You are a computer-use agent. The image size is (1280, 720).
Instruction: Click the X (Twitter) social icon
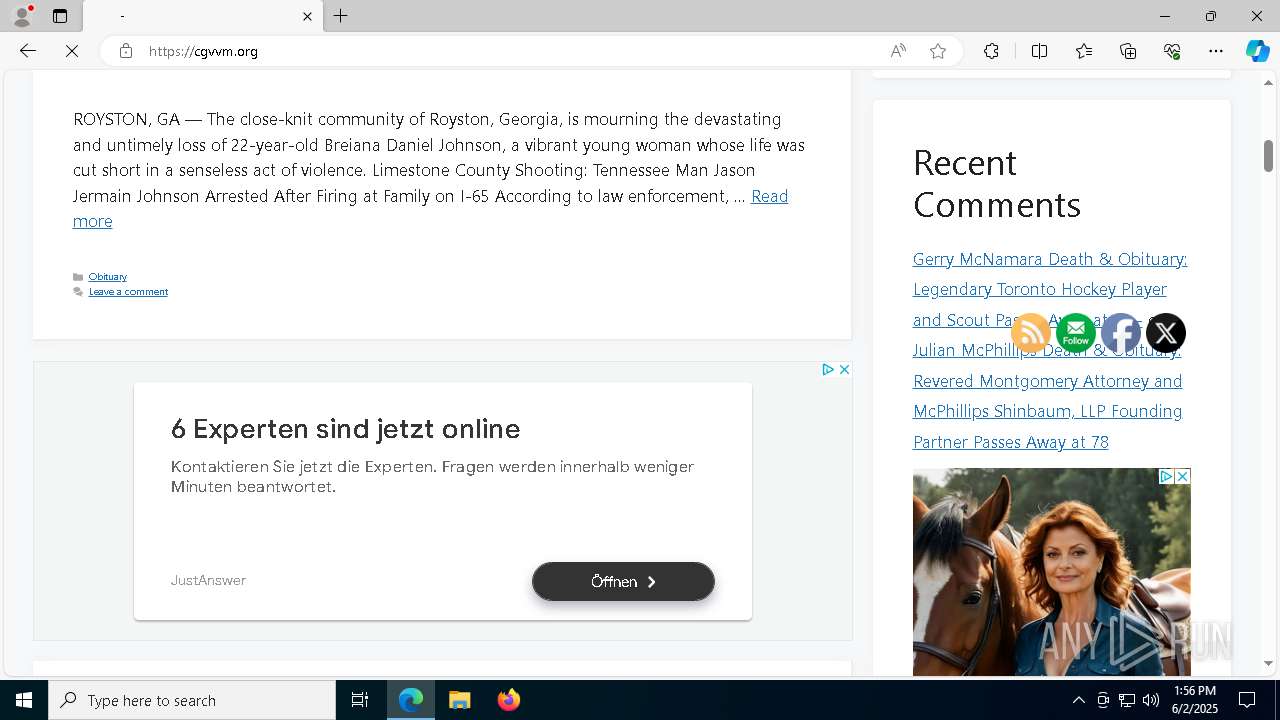point(1166,333)
